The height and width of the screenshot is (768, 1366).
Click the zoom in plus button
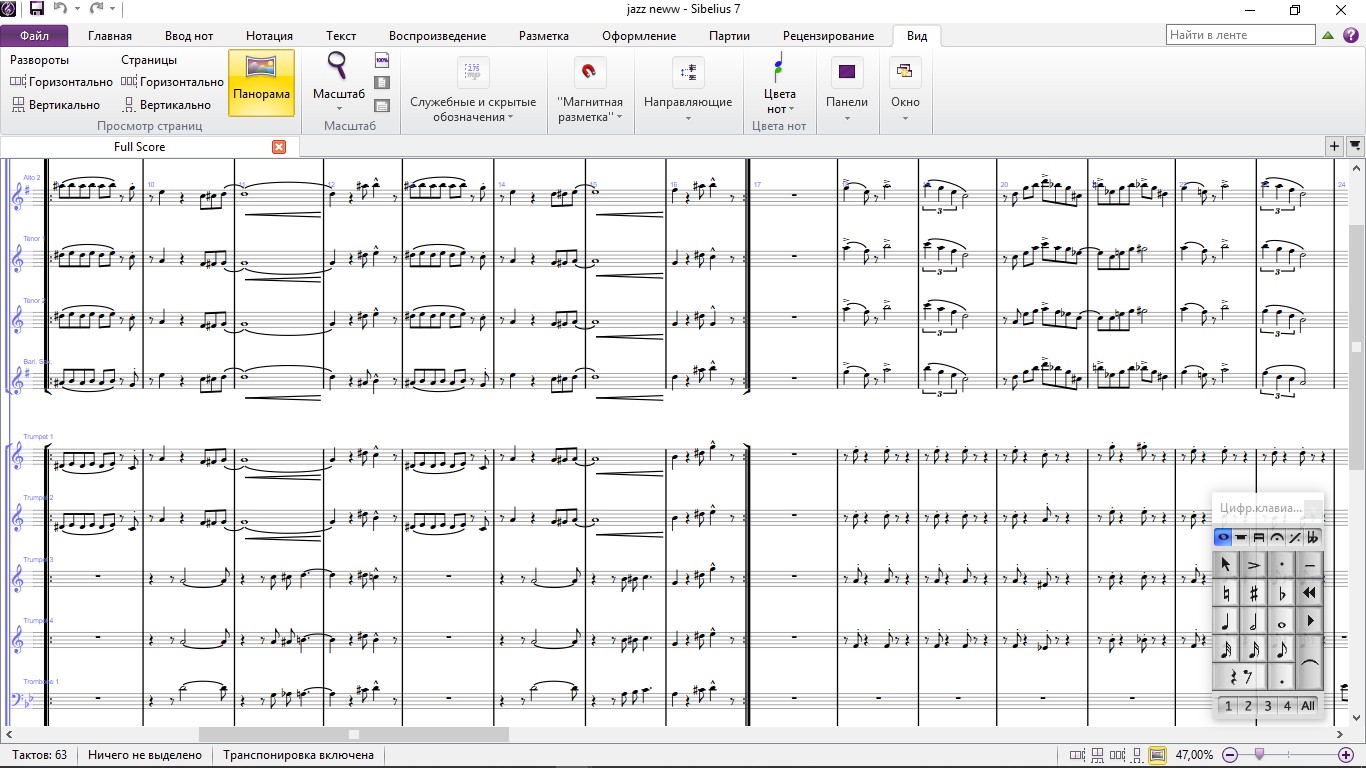(x=1345, y=755)
